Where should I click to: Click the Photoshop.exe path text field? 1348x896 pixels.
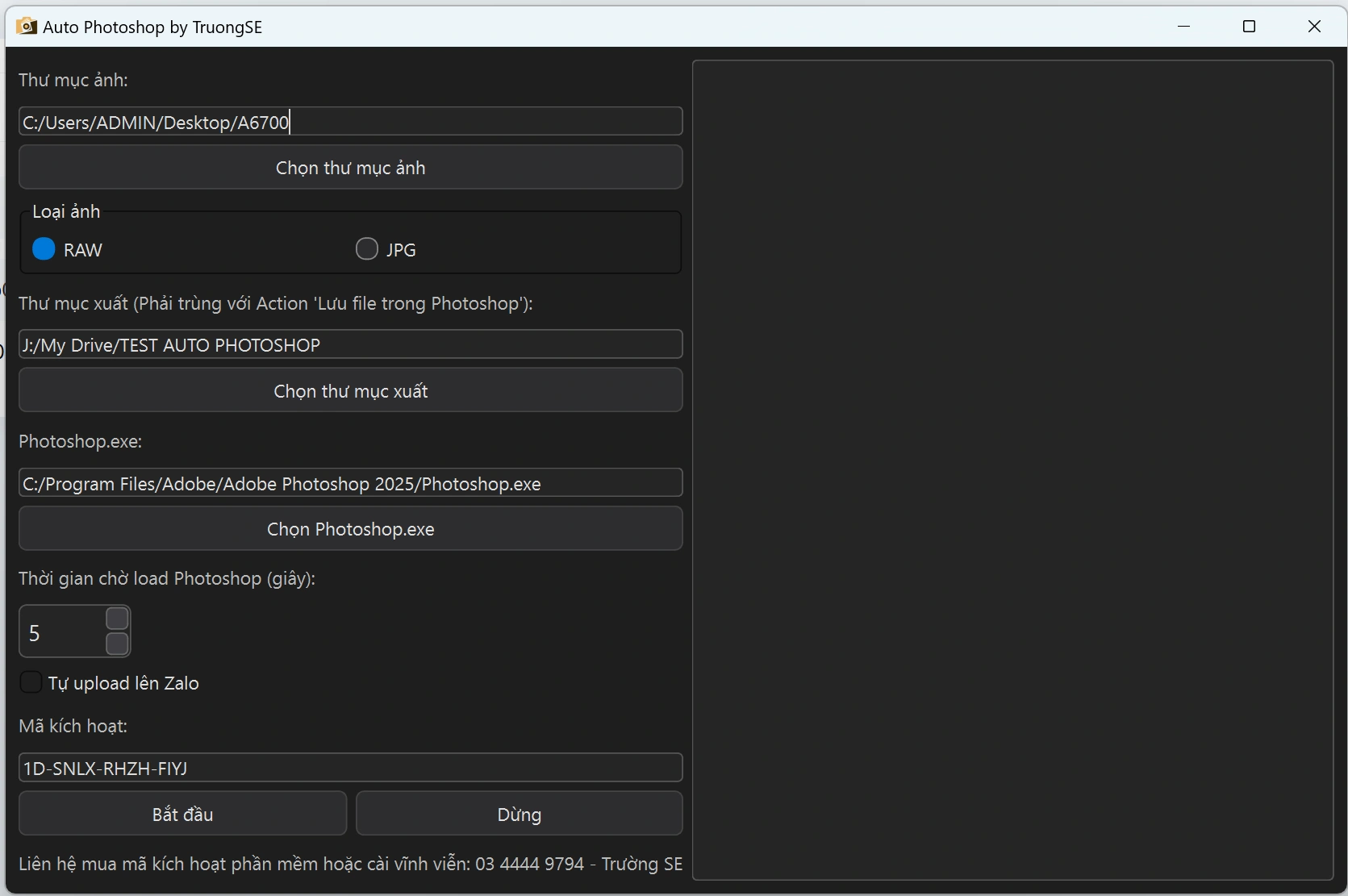point(350,483)
